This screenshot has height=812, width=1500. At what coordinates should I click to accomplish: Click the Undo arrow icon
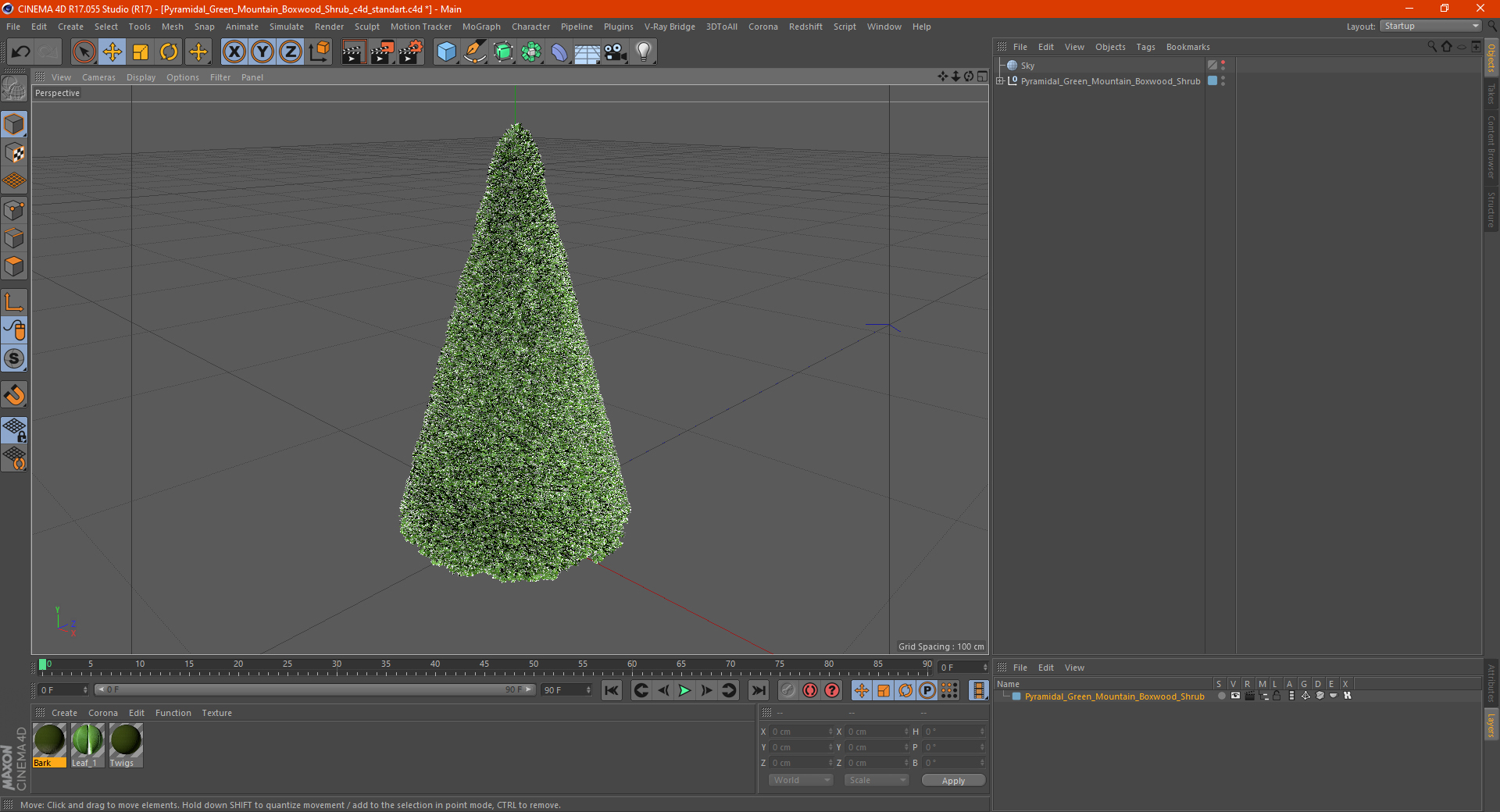pos(20,52)
